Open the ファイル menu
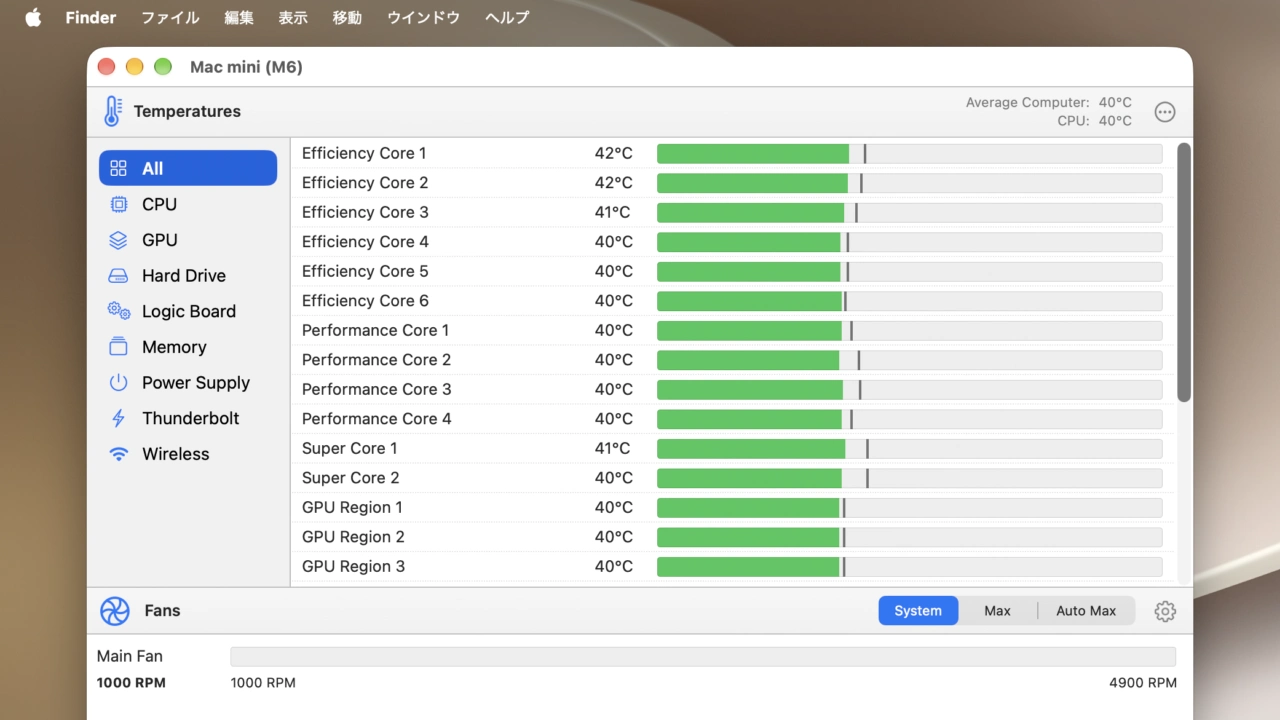Image resolution: width=1280 pixels, height=720 pixels. click(170, 17)
